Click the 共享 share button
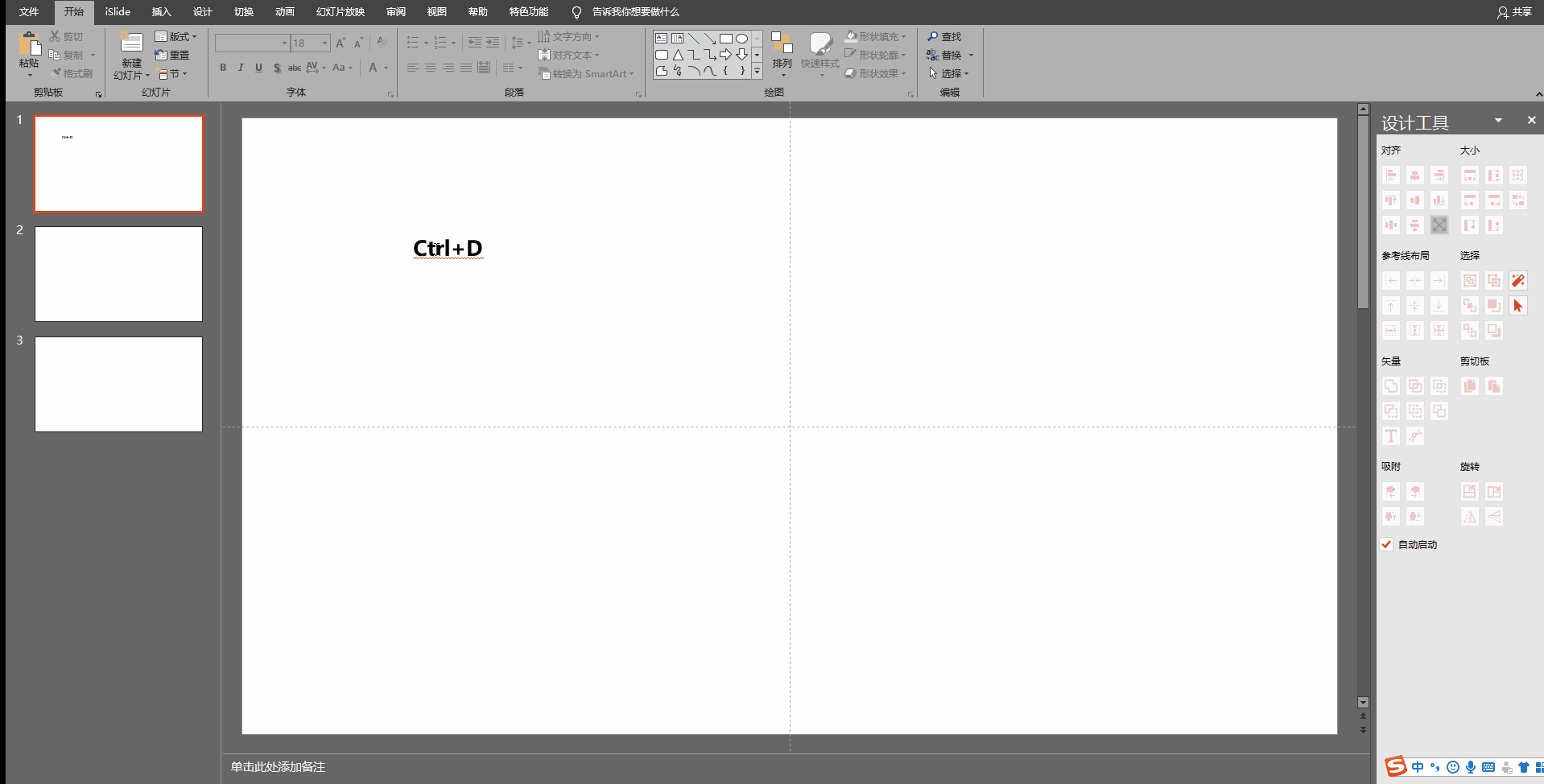 [x=1514, y=12]
